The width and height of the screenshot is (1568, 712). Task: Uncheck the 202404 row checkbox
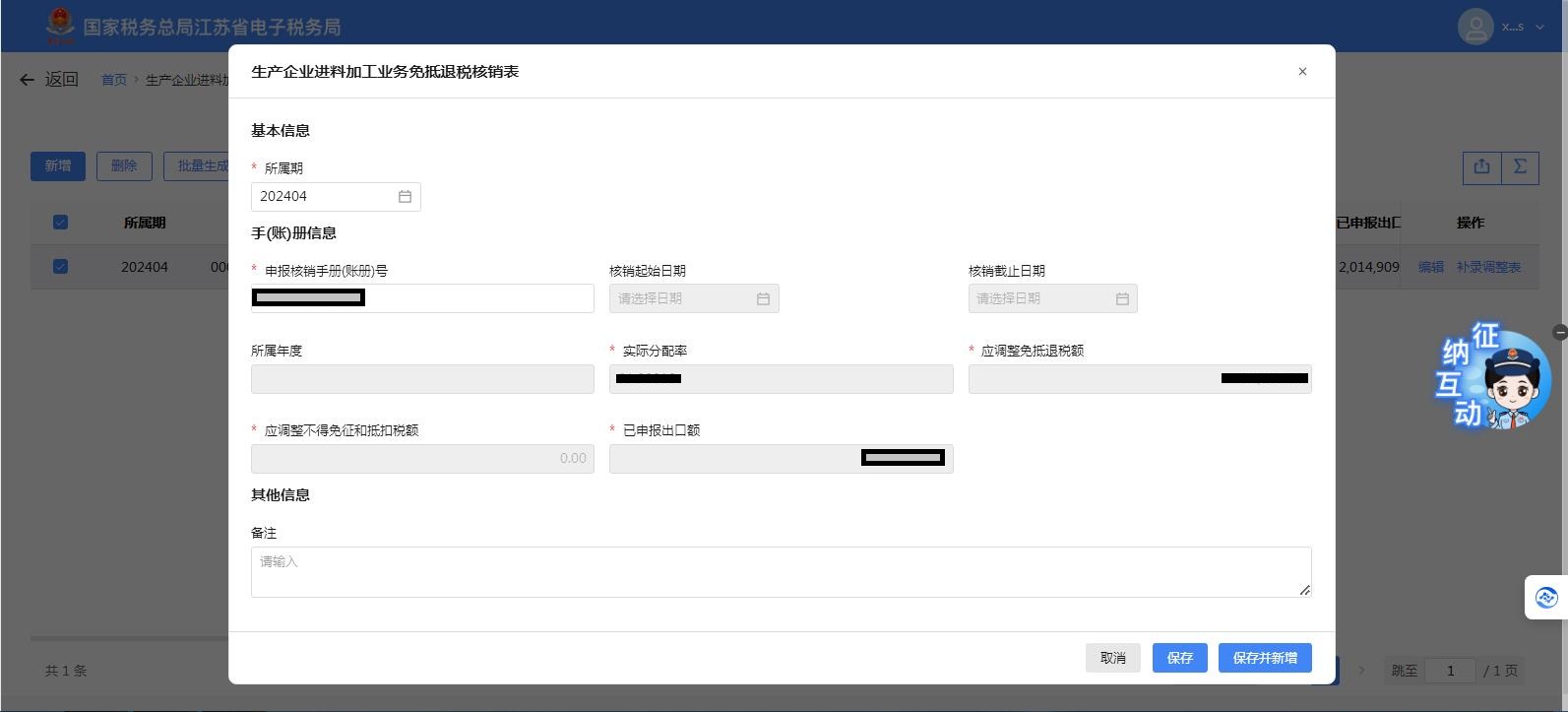tap(60, 267)
